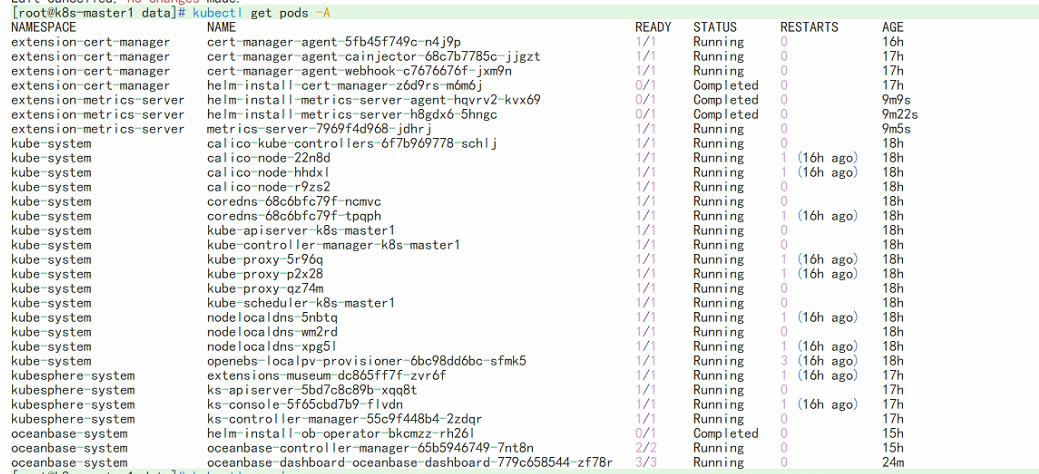Click pod name cert-manager-agent-5fb45f749c-n4j9p
Image resolution: width=1039 pixels, height=474 pixels.
[334, 42]
